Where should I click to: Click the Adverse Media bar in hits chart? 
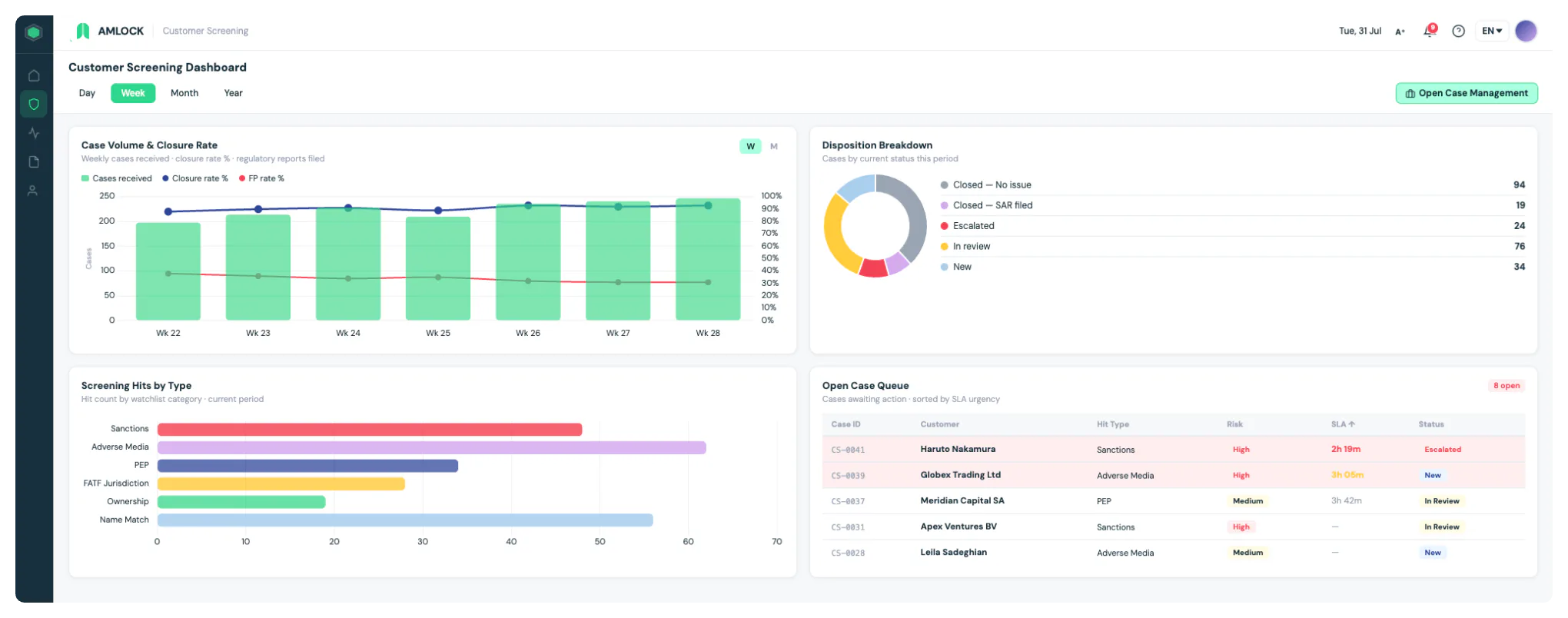[x=431, y=447]
